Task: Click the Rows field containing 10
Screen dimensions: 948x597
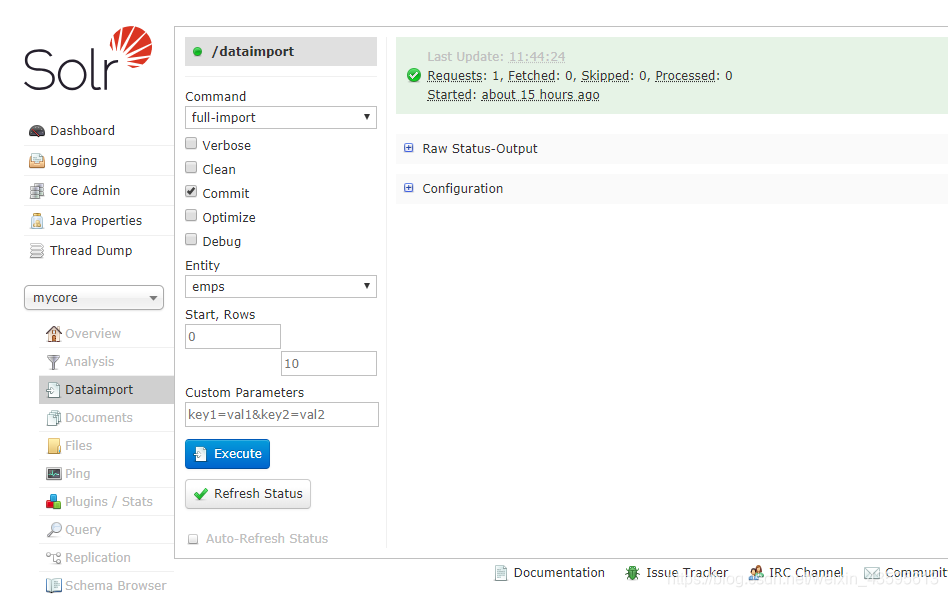Action: point(329,364)
